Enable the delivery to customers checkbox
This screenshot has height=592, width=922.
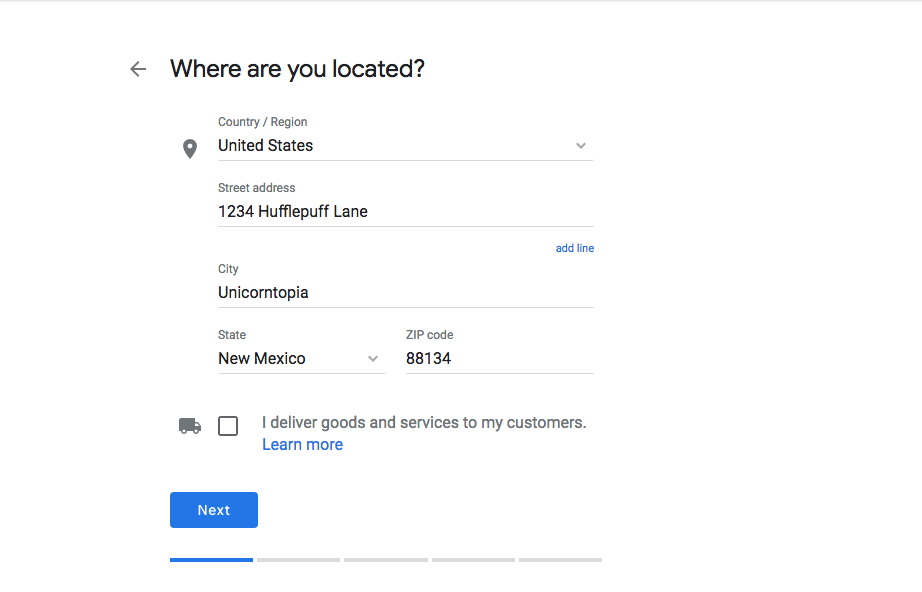point(227,425)
